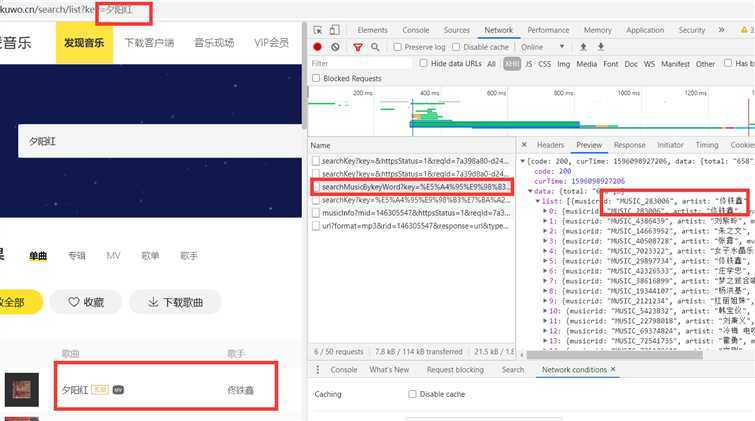Viewport: 755px width, 421px height.
Task: Enable Preserve log checkbox
Action: [x=397, y=47]
